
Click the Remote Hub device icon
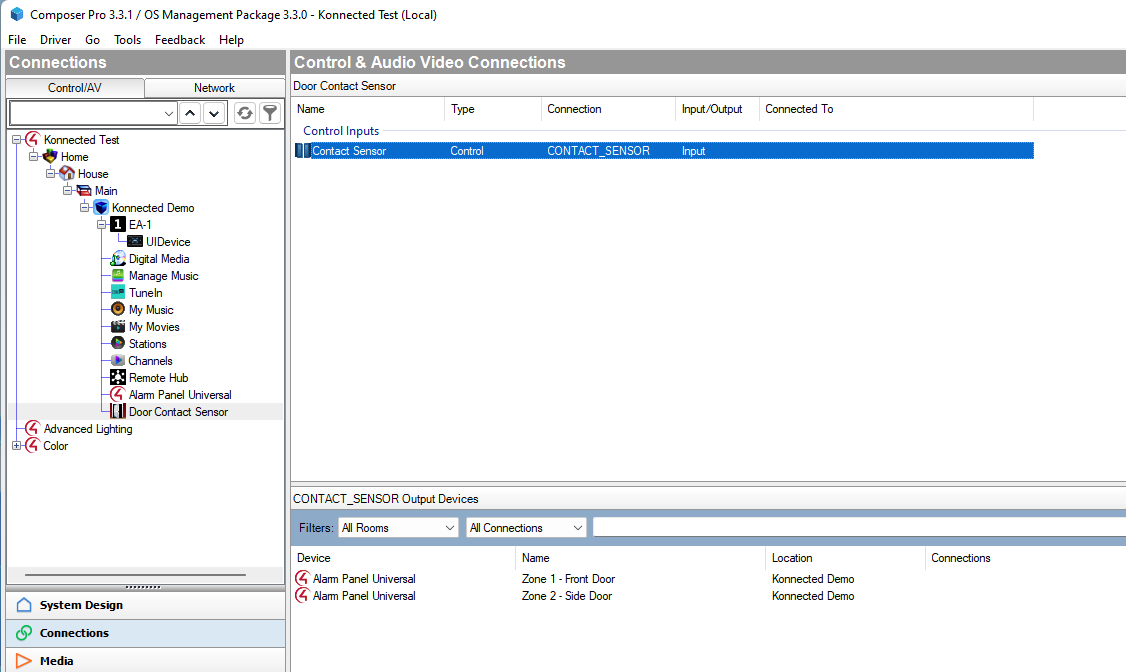click(119, 377)
